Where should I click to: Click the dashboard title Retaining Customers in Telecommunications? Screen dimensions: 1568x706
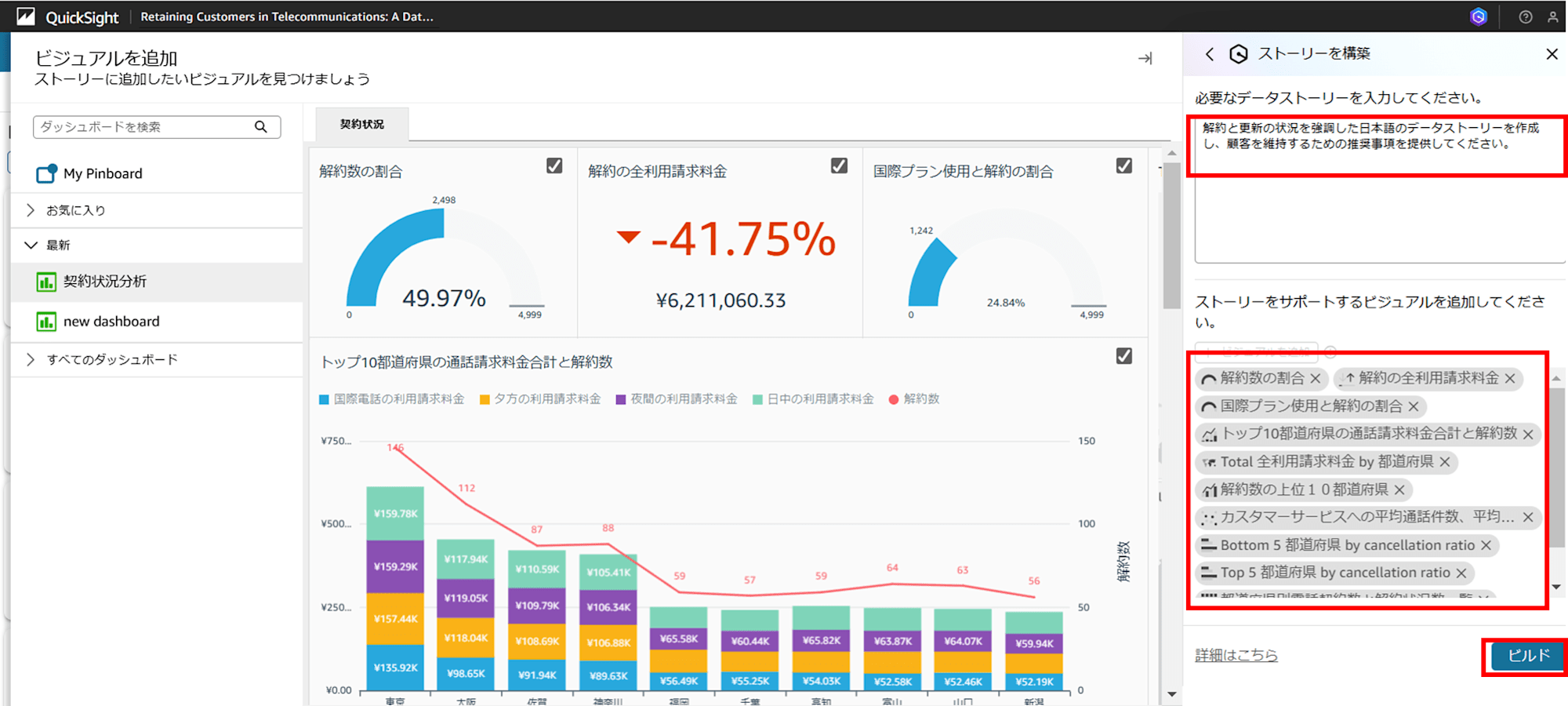pos(287,16)
